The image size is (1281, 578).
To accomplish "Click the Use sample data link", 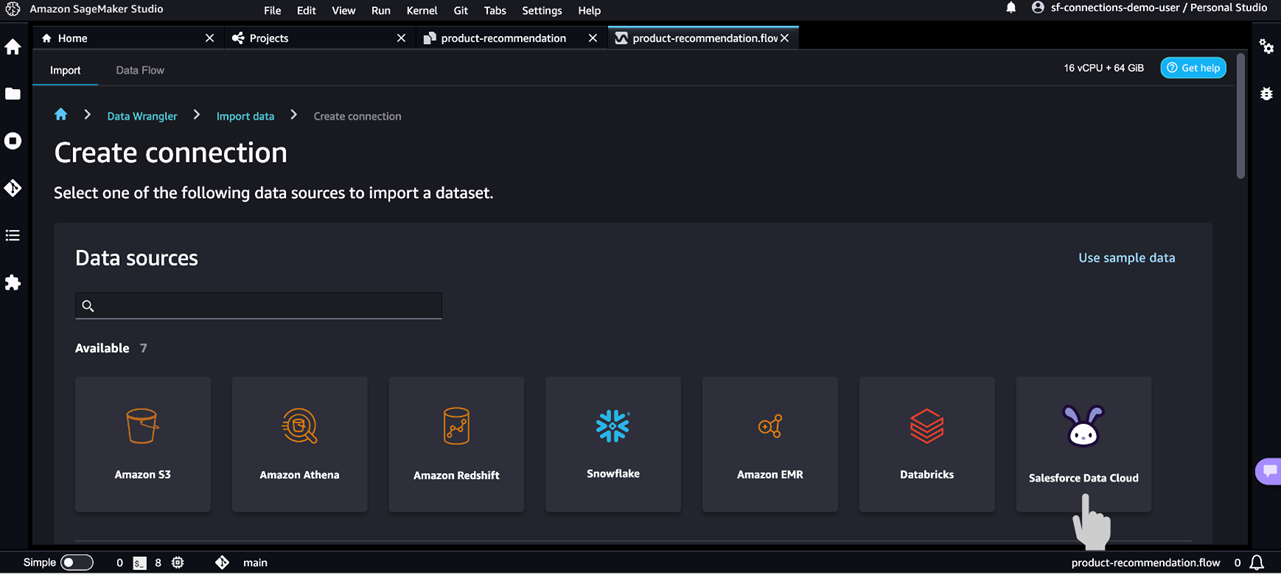I will (x=1126, y=258).
